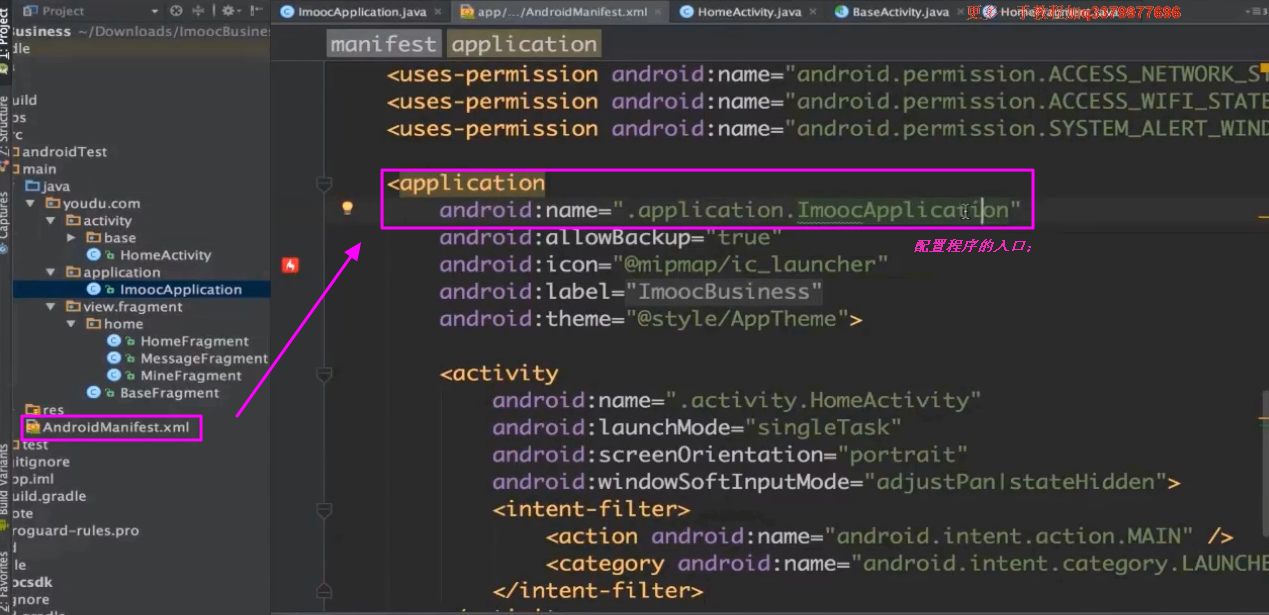The image size is (1269, 615).
Task: Click the application breadcrumb
Action: (x=523, y=44)
